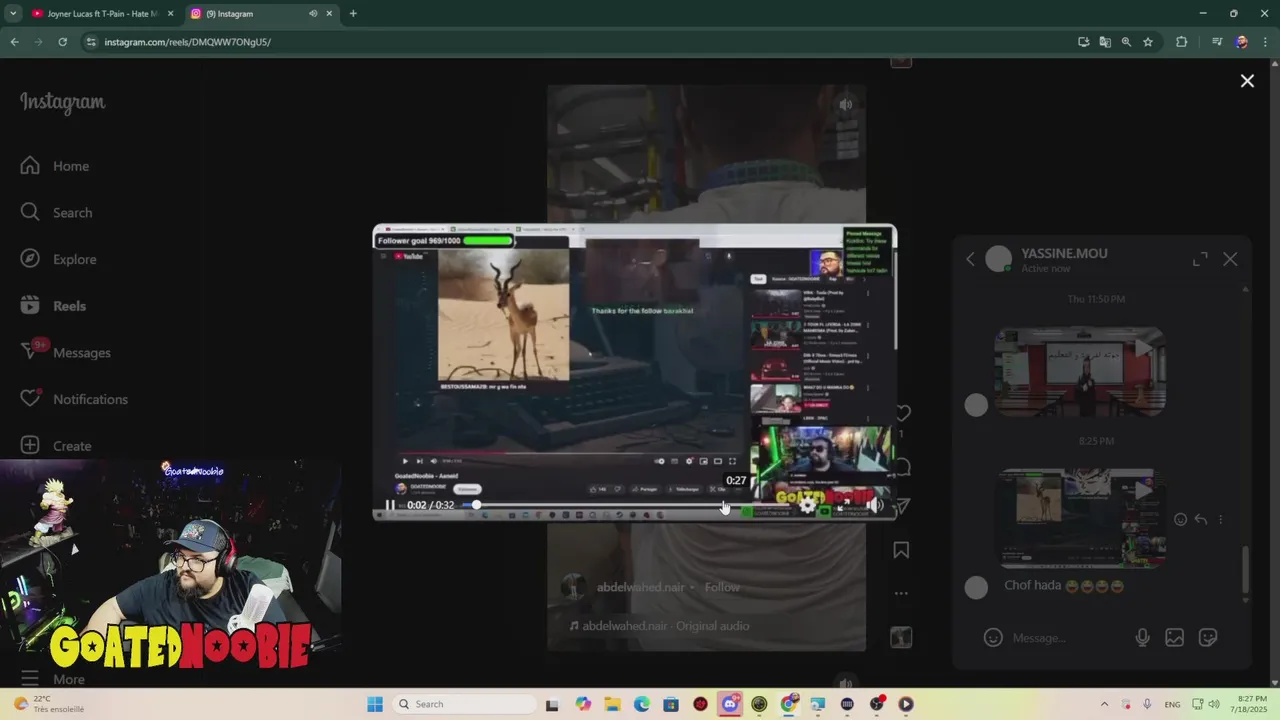
Task: Close the video overlay with the X
Action: click(1247, 81)
